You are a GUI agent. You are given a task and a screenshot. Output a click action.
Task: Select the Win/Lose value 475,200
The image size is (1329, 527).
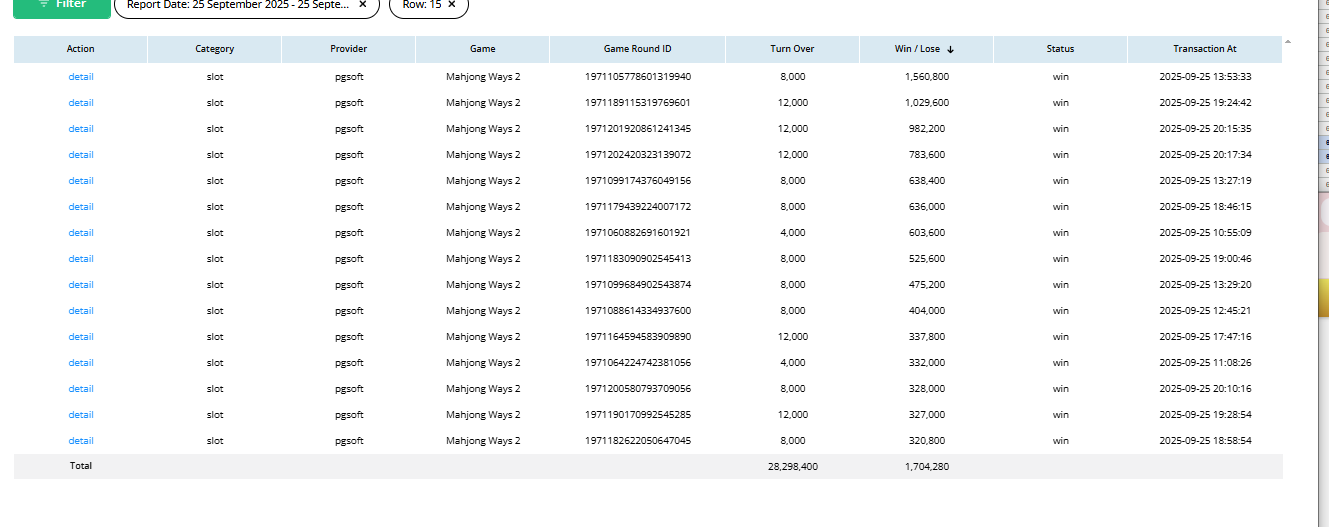pyautogui.click(x=927, y=284)
